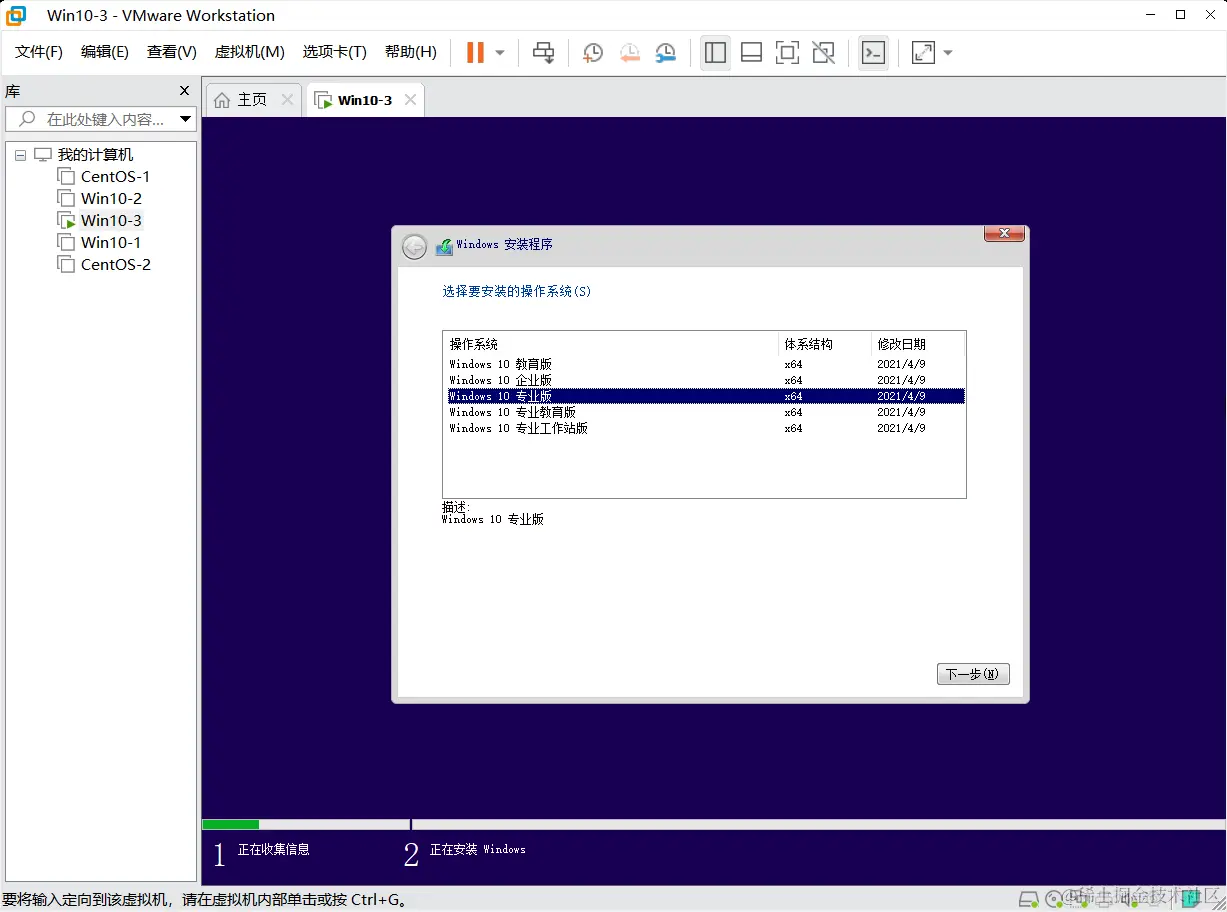Click the 体系结构 column header
Image resolution: width=1227 pixels, height=912 pixels.
point(825,344)
